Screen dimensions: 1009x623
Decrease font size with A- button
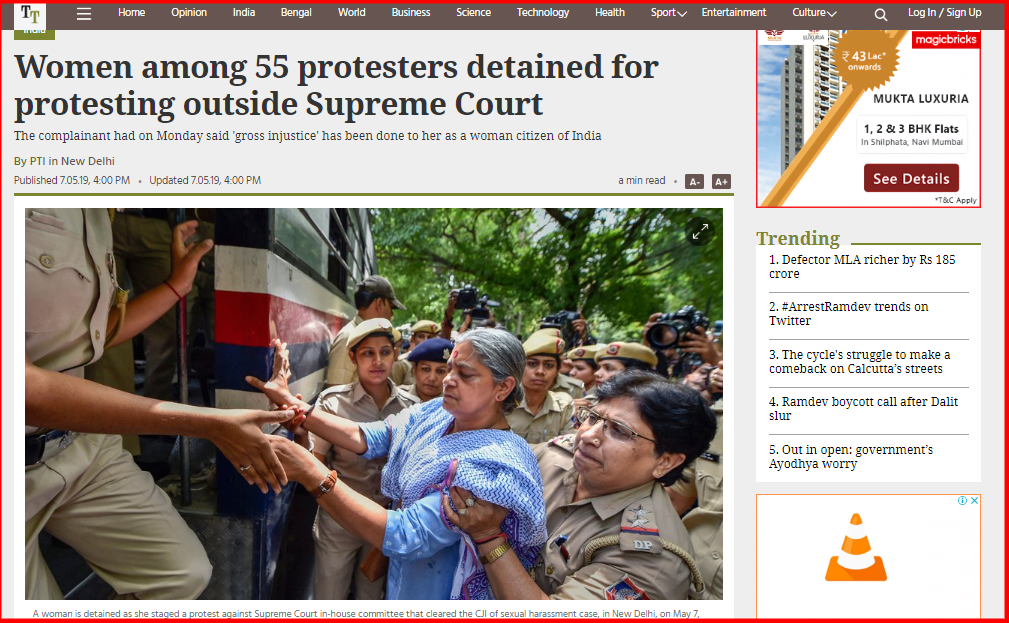tap(694, 181)
